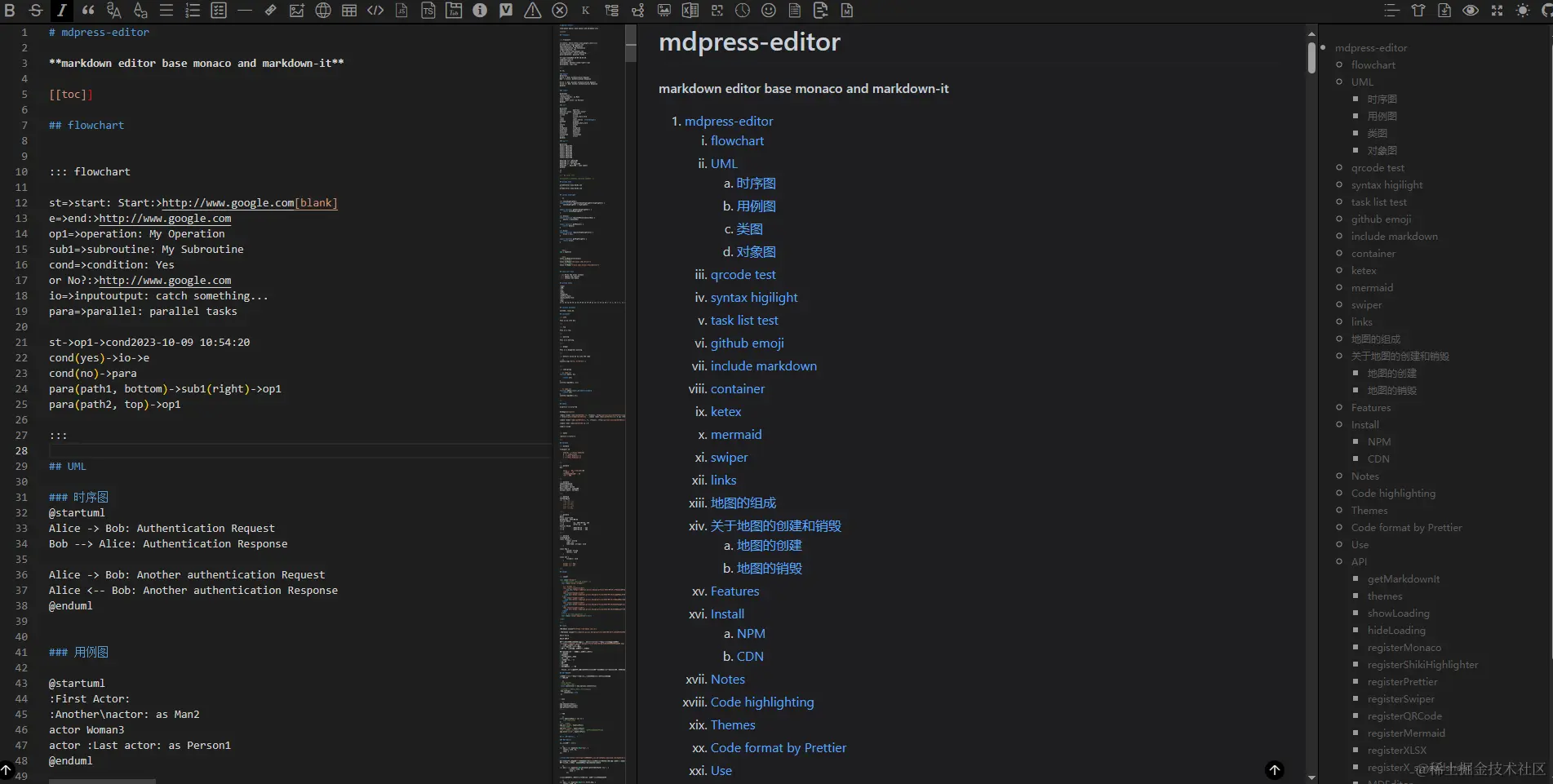This screenshot has height=784, width=1553.
Task: Insert a table
Action: click(349, 11)
